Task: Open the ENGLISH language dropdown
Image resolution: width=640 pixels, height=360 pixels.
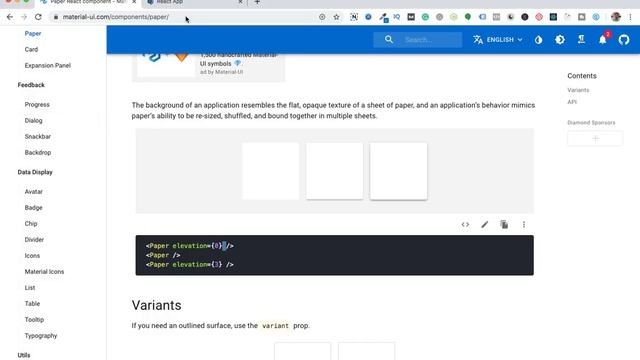Action: click(498, 40)
